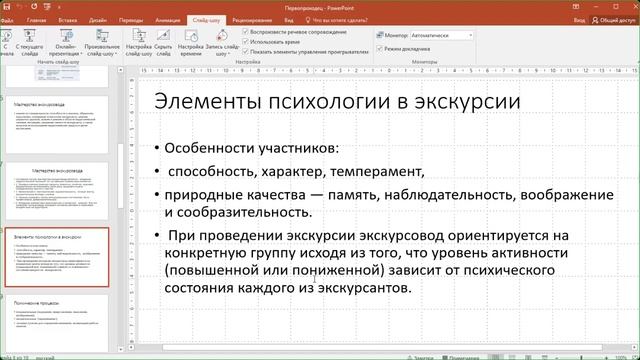This screenshot has width=640, height=360.
Task: Click the Repeat arrow icon in the quick access toolbar
Action: click(x=34, y=7)
